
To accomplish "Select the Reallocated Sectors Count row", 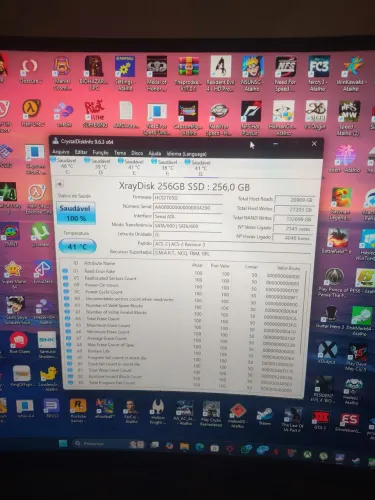I will [182, 279].
